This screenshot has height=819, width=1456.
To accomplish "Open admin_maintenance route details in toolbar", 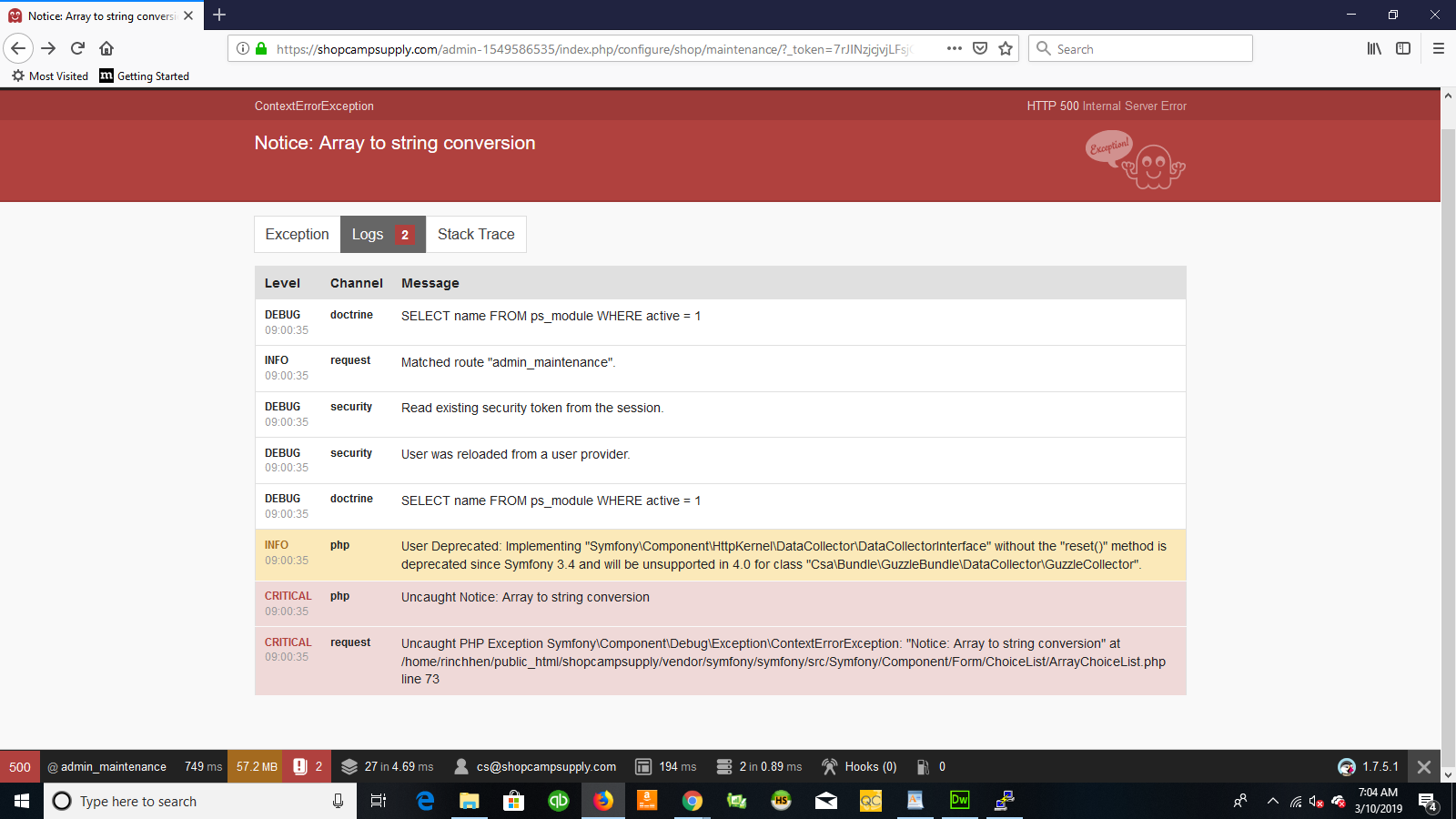I will (x=107, y=766).
